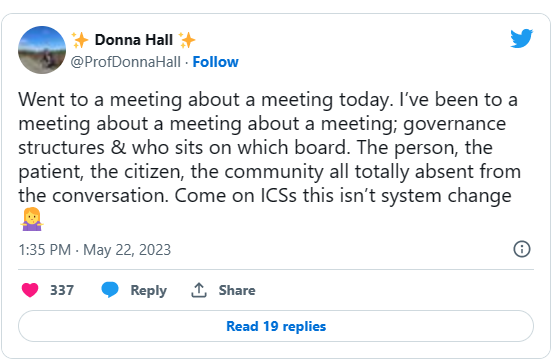
Task: Click the blue reply speech bubble icon
Action: (x=110, y=290)
